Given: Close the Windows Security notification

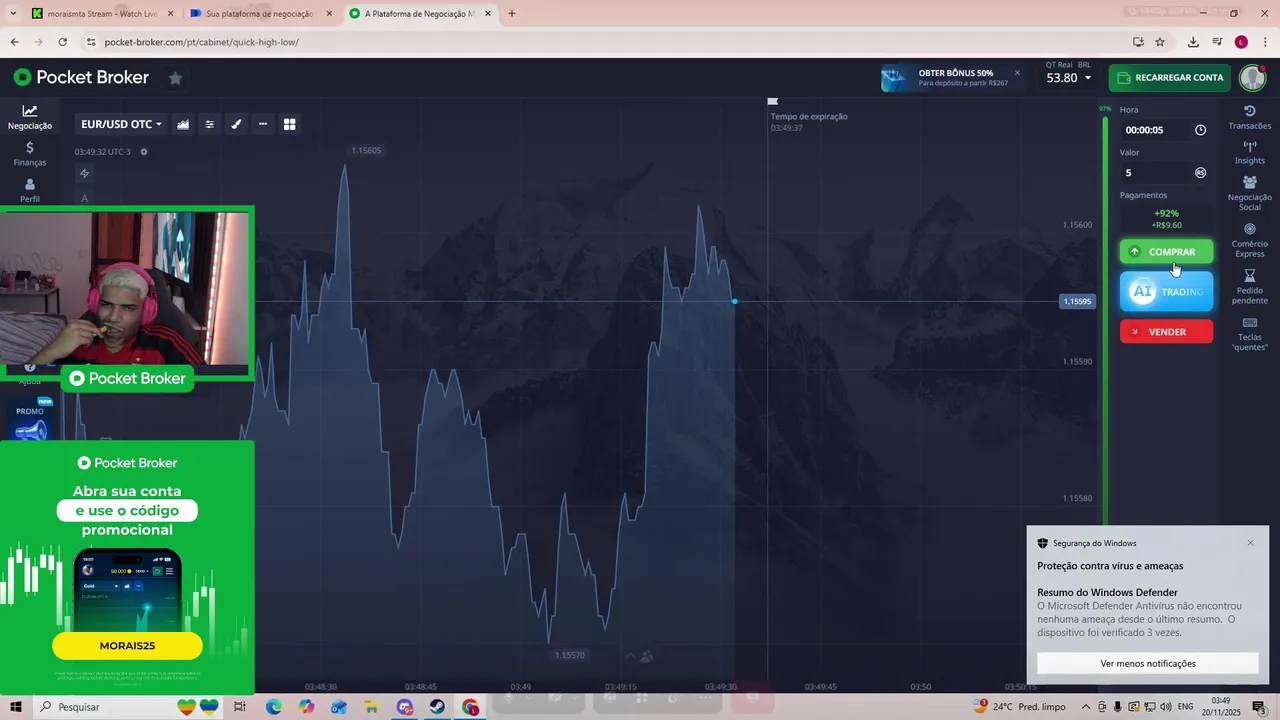Looking at the screenshot, I should [1250, 543].
